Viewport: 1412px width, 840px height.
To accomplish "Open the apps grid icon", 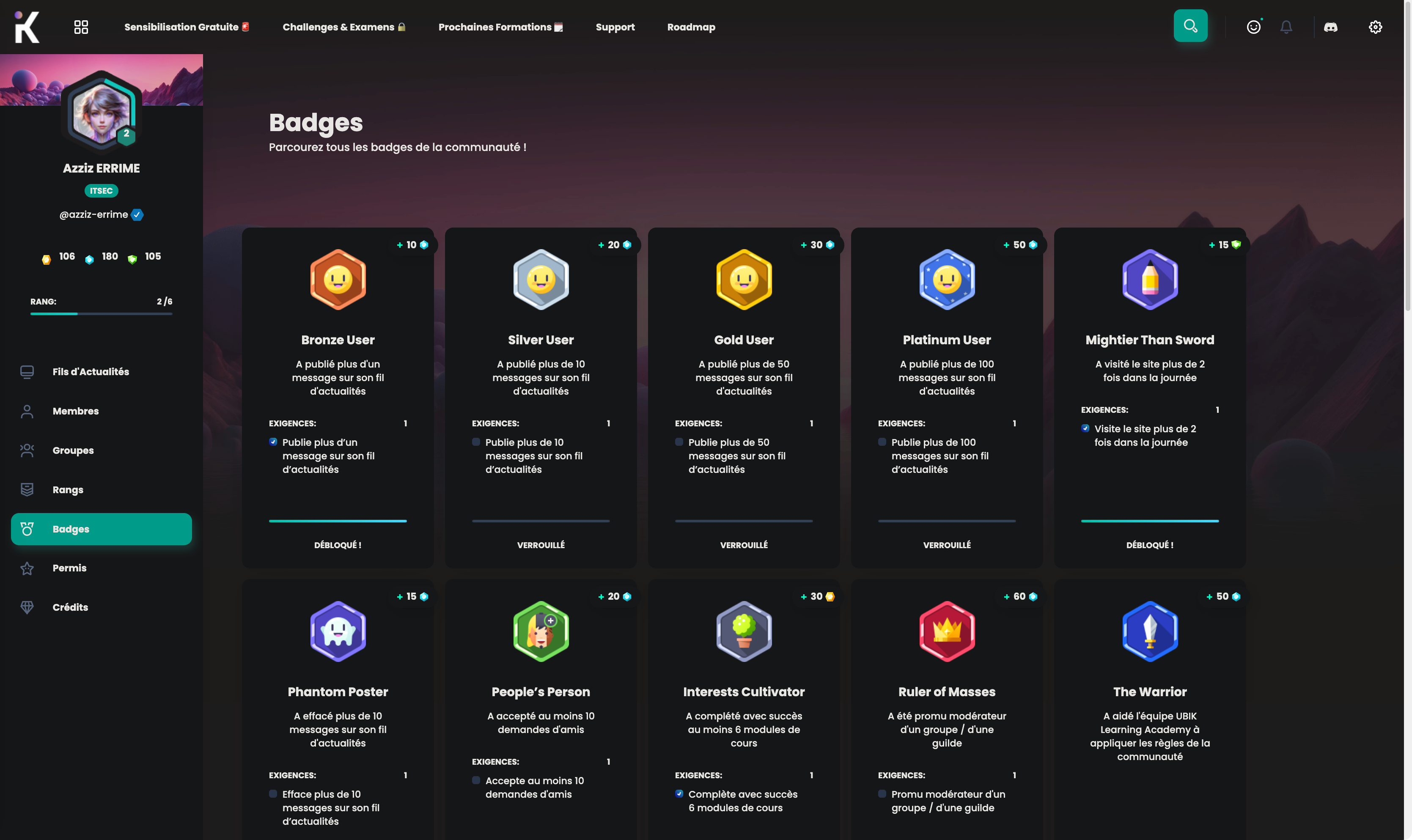I will point(81,27).
